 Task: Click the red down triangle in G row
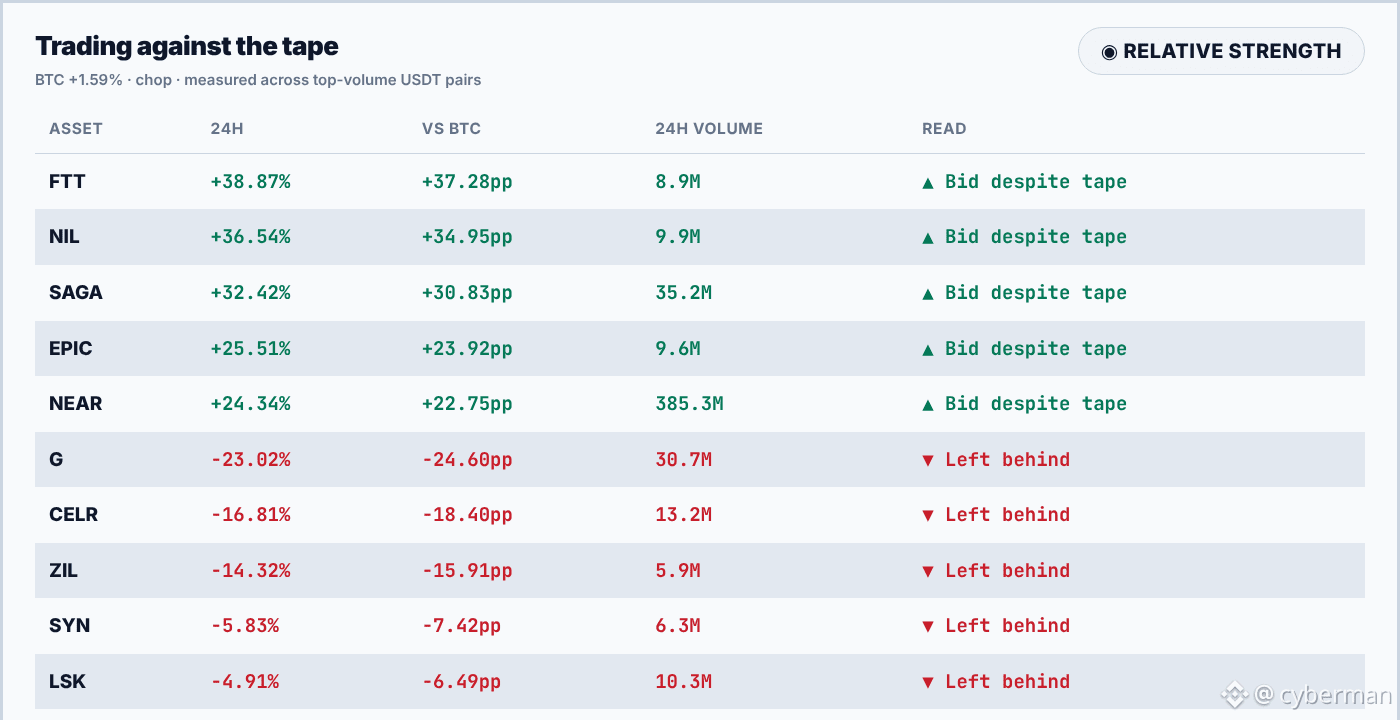coord(928,460)
